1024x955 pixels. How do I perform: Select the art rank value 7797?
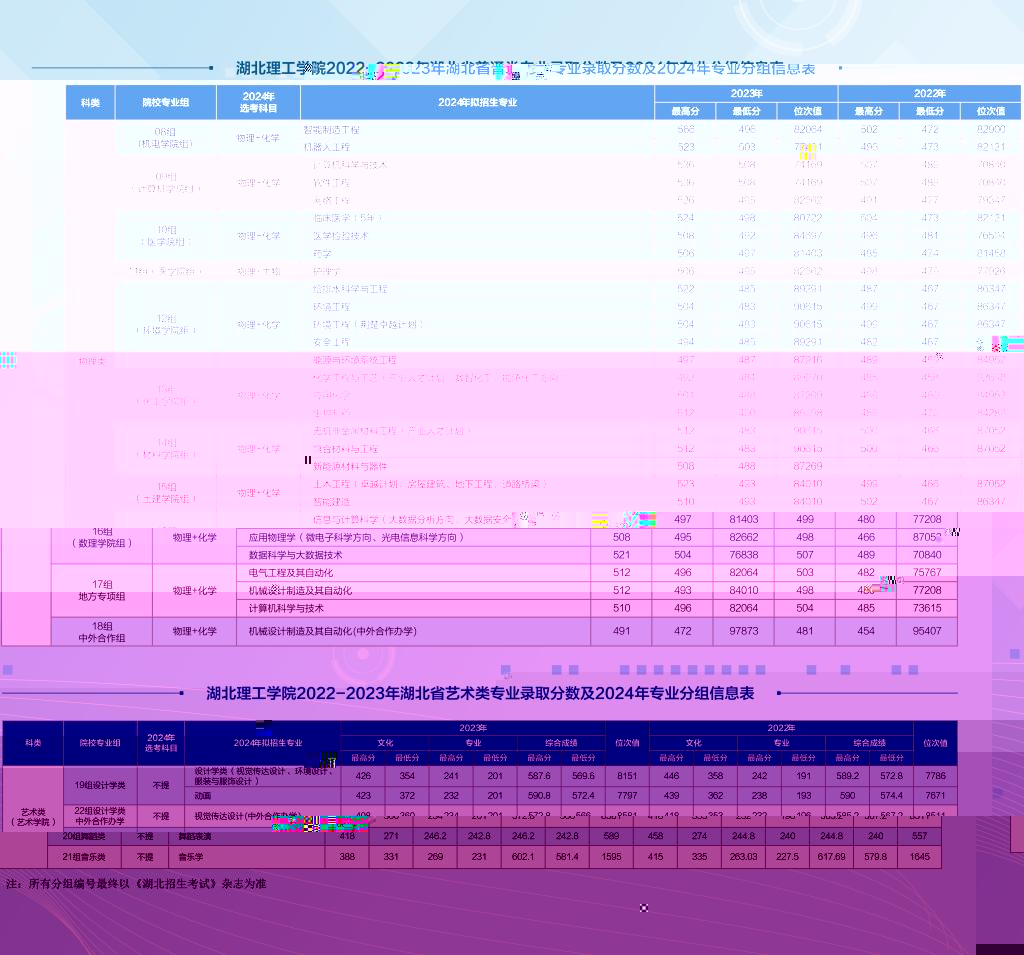coord(627,796)
